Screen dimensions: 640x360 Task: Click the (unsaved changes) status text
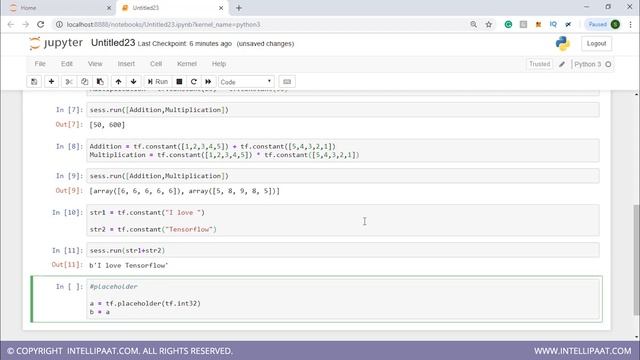coord(265,44)
